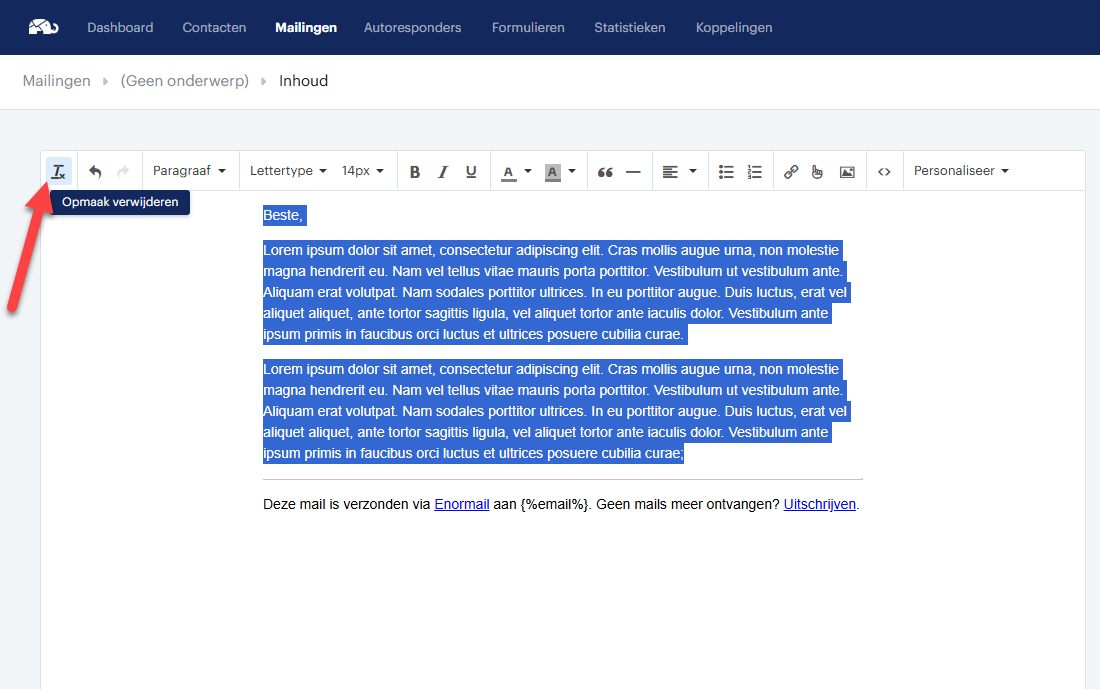Follow the Enormail link in the footer
Viewport: 1100px width, 689px height.
tap(462, 504)
